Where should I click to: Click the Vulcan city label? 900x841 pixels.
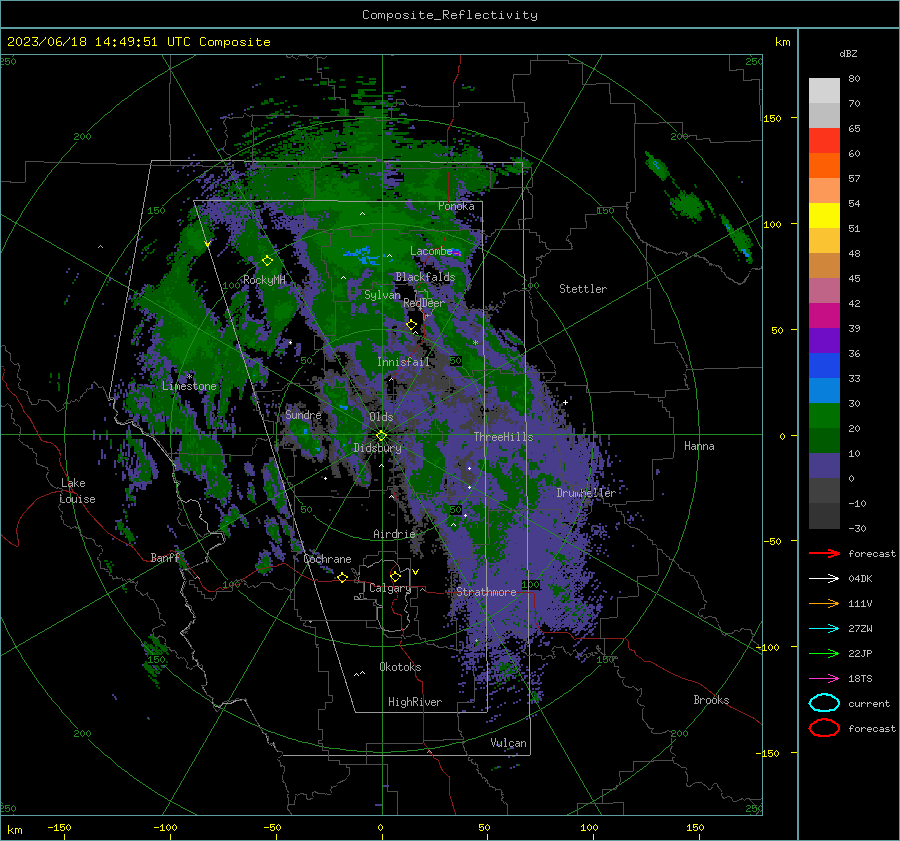(508, 743)
